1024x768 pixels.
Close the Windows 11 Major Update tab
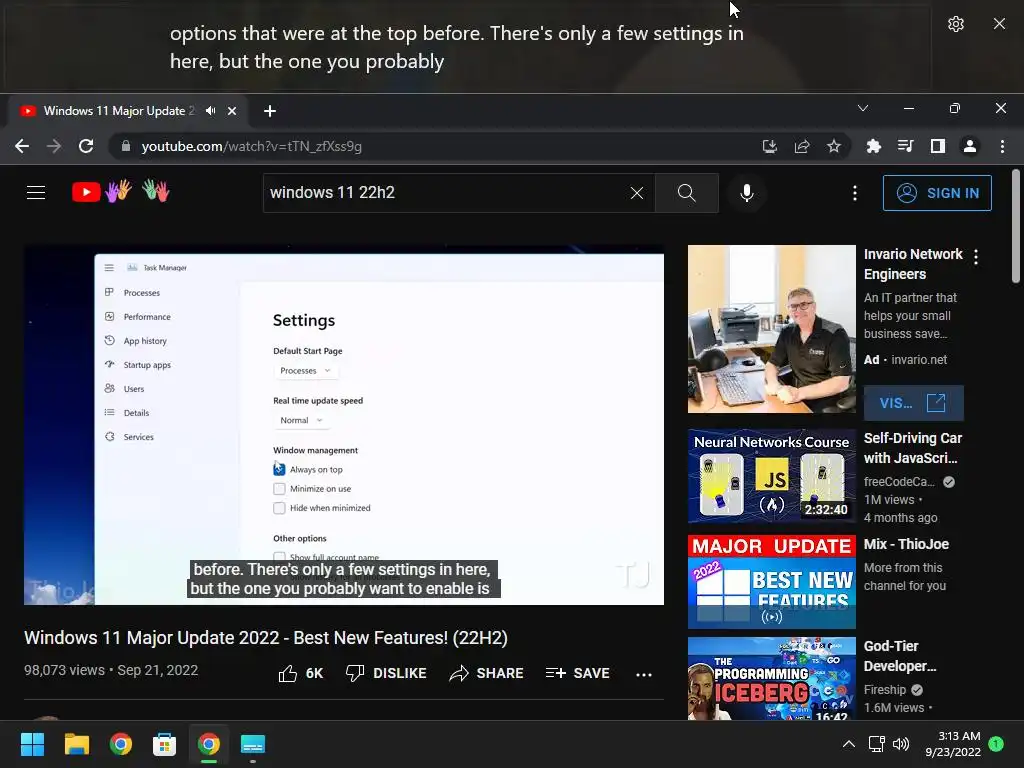232,111
